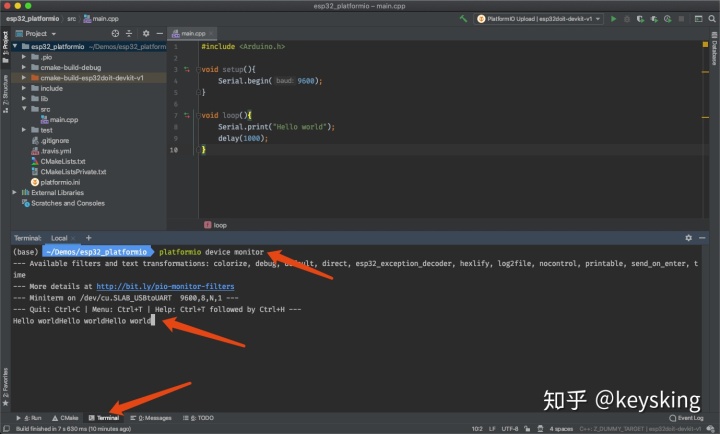Click the layout window icon near search
This screenshot has height=434, width=720.
point(698,19)
